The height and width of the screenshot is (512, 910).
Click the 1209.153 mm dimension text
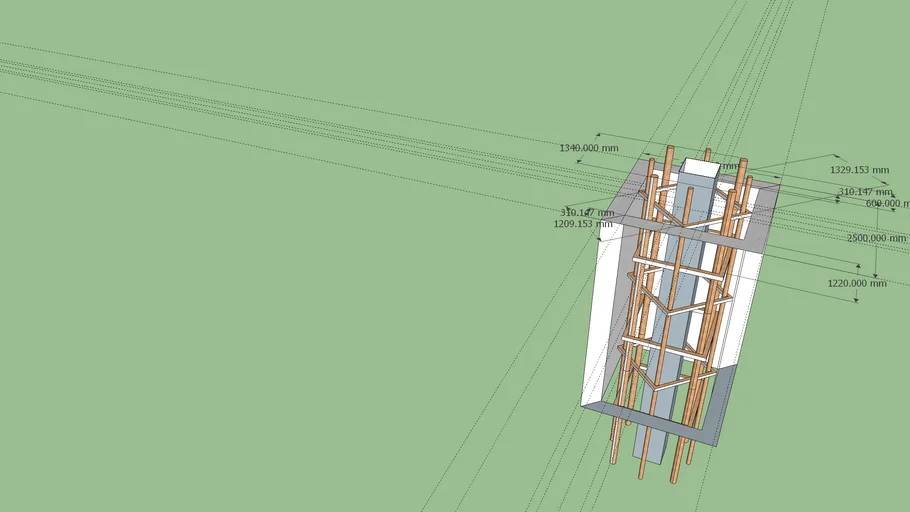[584, 225]
